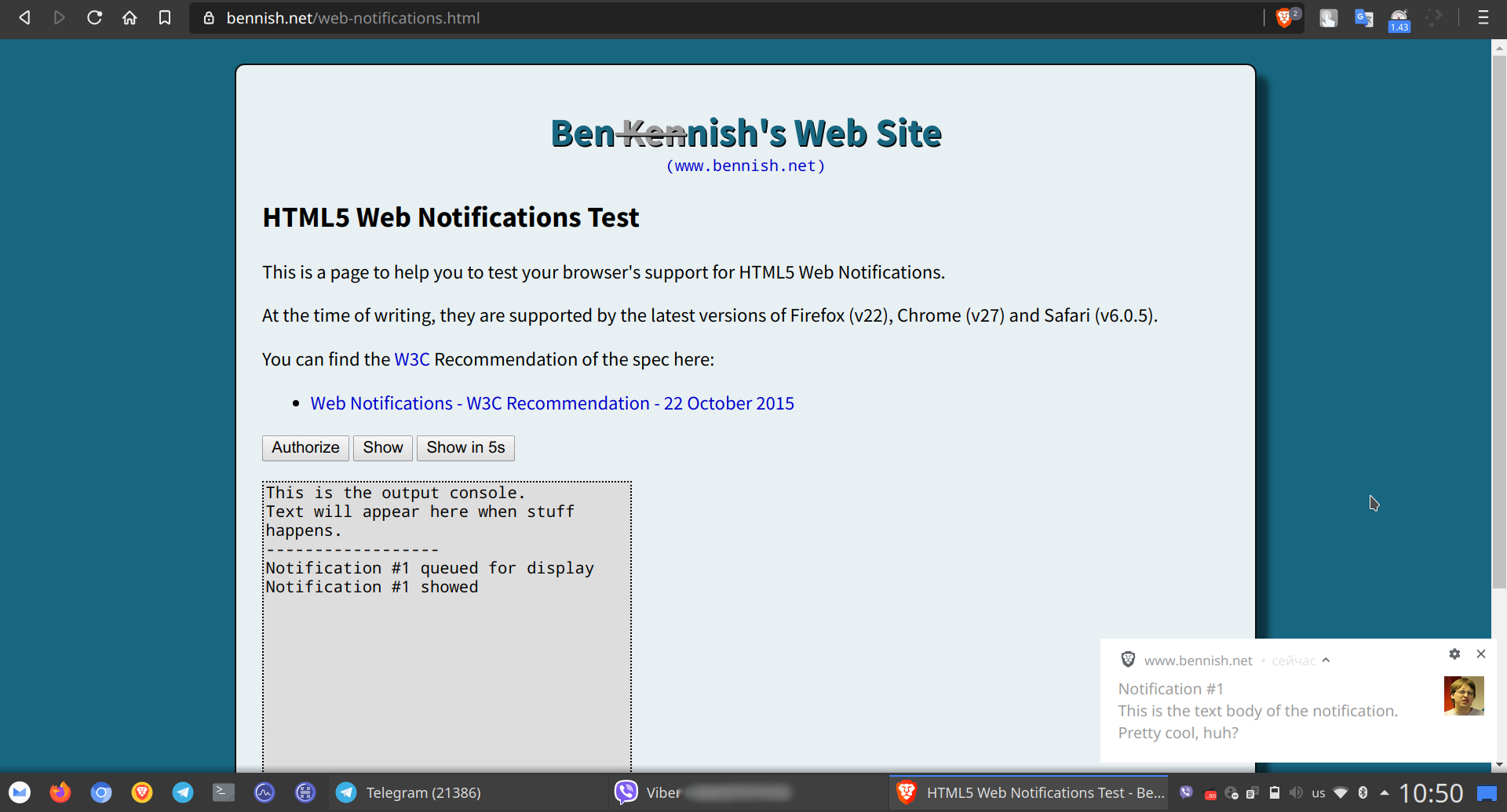Open the terminal from the taskbar
Screen dimensions: 1507x812
223,792
